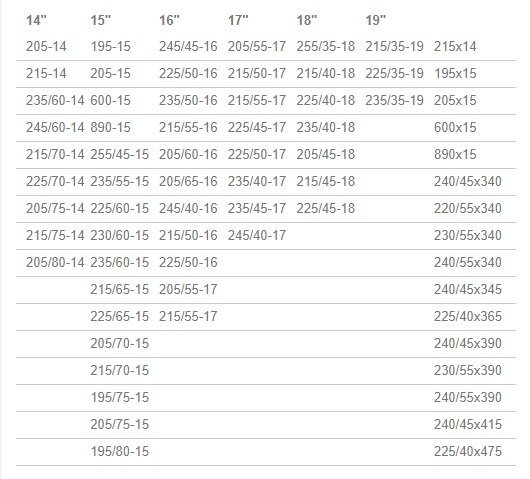Select tire size 230/55x390

(468, 370)
